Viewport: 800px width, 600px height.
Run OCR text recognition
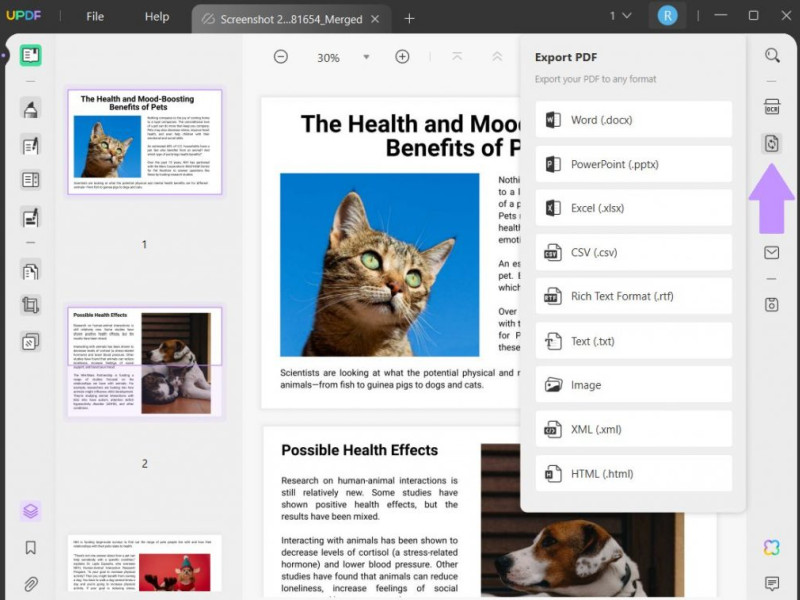[772, 107]
